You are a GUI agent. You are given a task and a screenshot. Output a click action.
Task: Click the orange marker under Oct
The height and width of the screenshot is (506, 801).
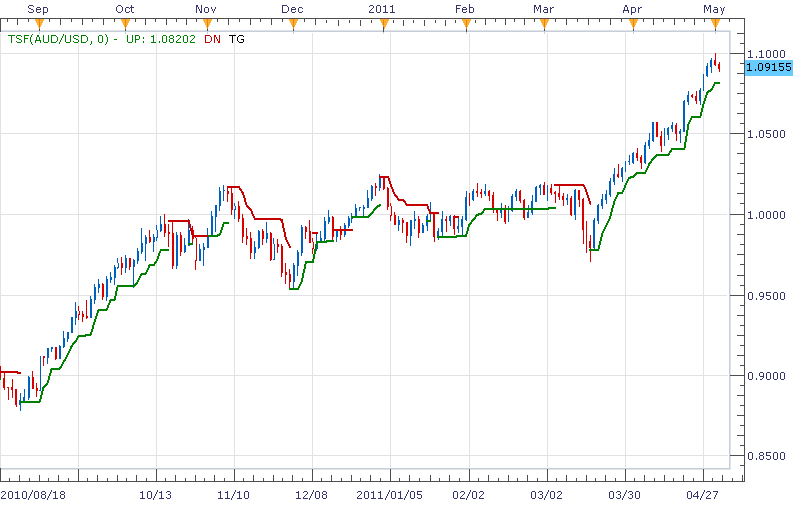click(125, 24)
